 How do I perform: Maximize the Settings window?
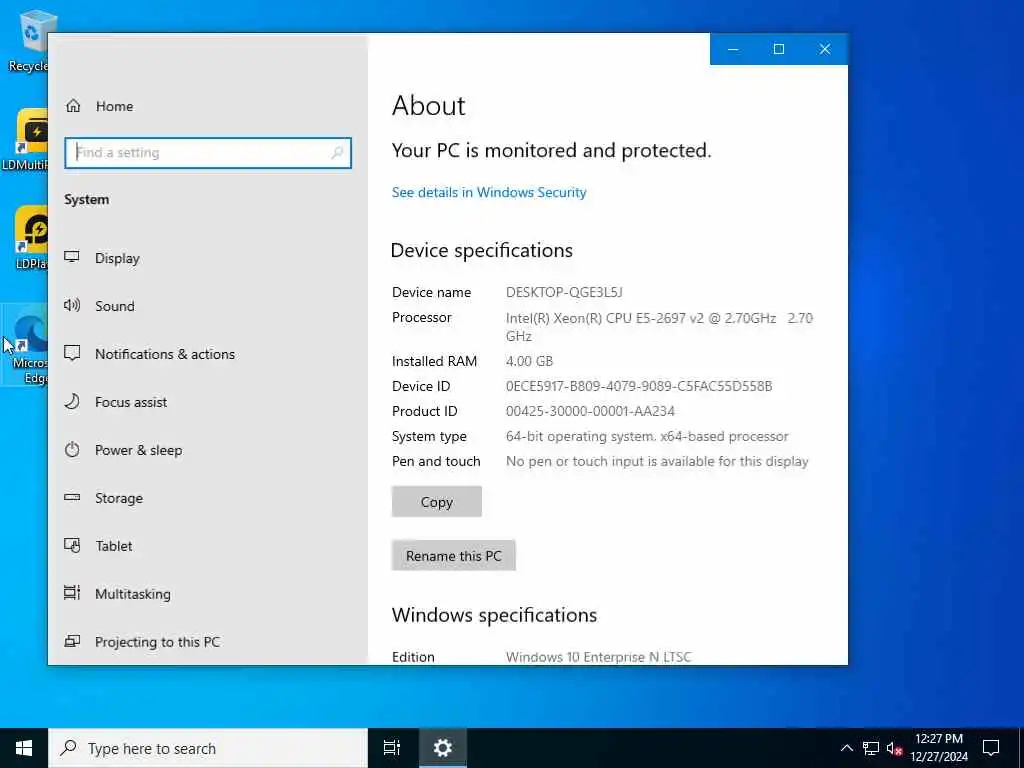[779, 49]
